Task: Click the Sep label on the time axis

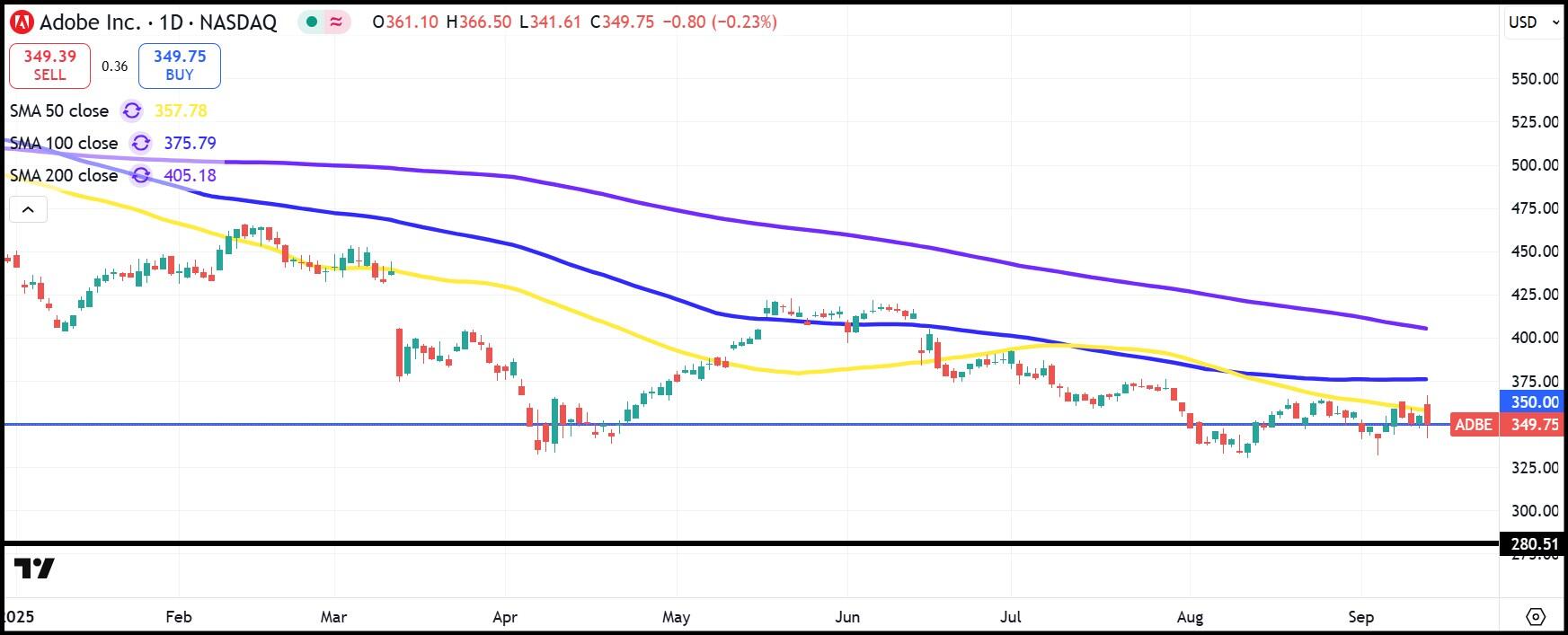Action: click(1360, 617)
